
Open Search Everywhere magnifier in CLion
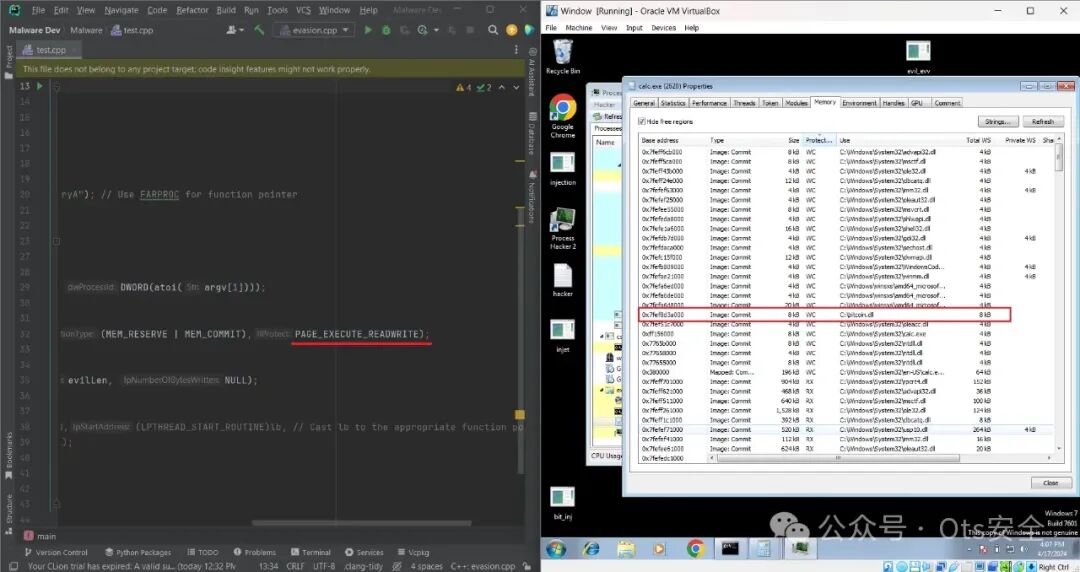pos(492,30)
